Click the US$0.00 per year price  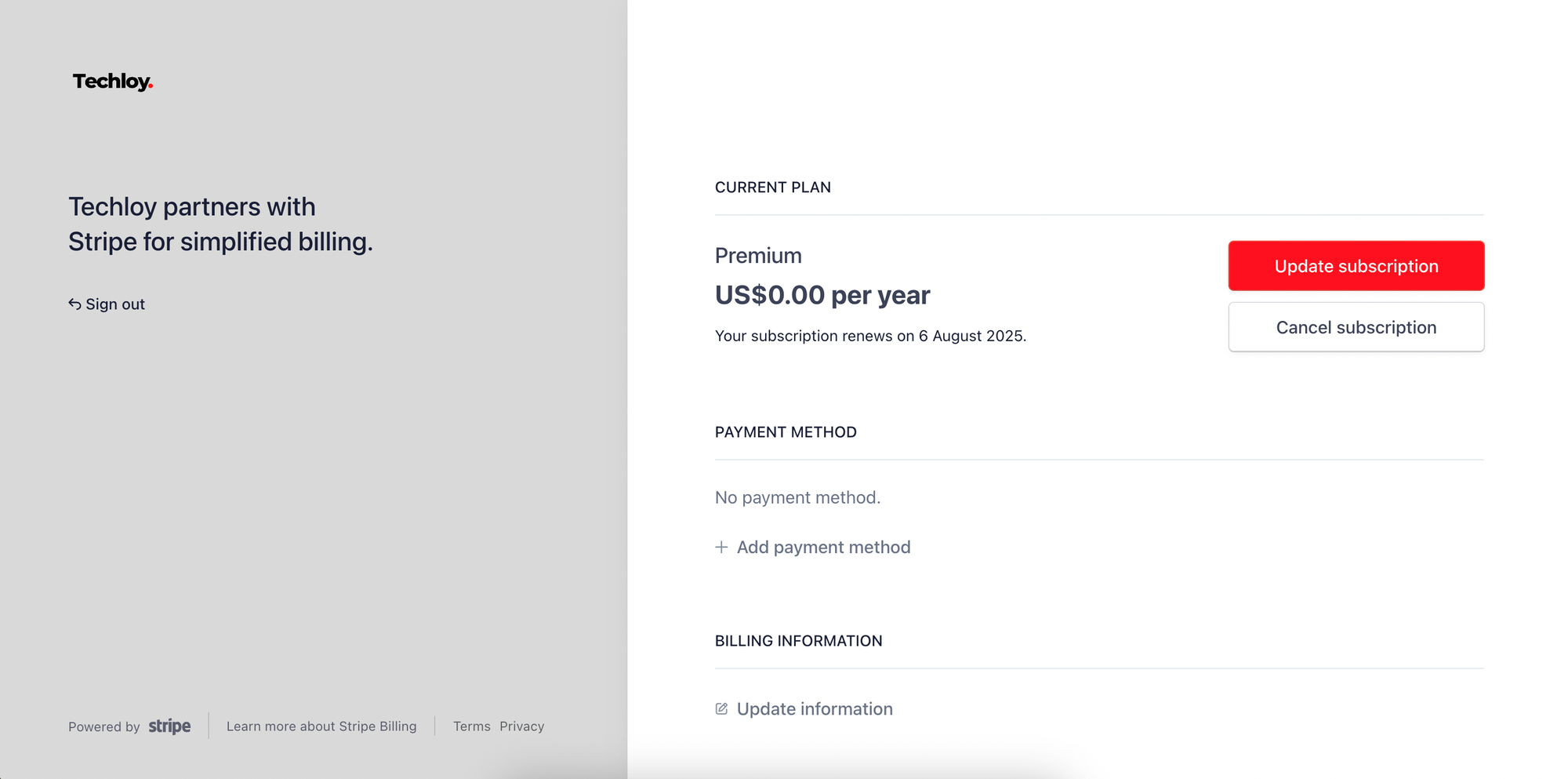tap(822, 295)
